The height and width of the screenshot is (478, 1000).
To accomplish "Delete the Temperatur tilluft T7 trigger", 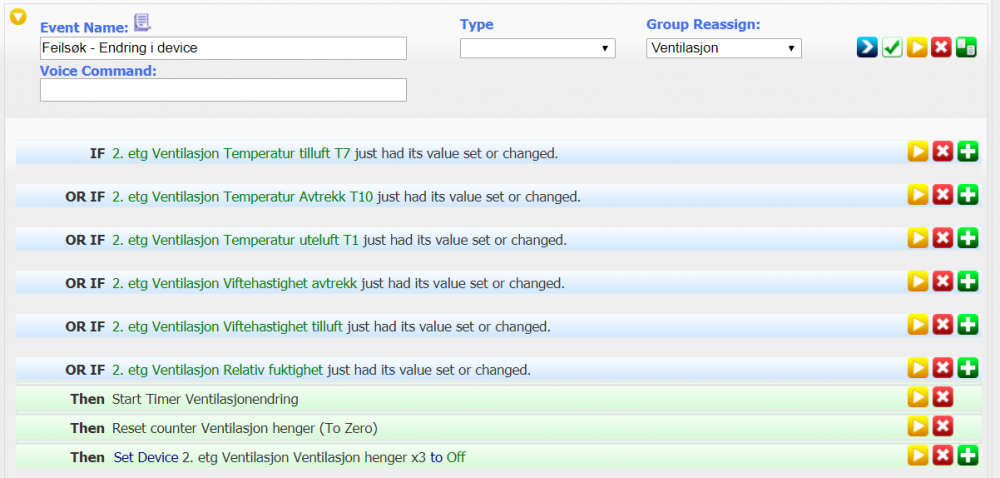I will pyautogui.click(x=942, y=152).
